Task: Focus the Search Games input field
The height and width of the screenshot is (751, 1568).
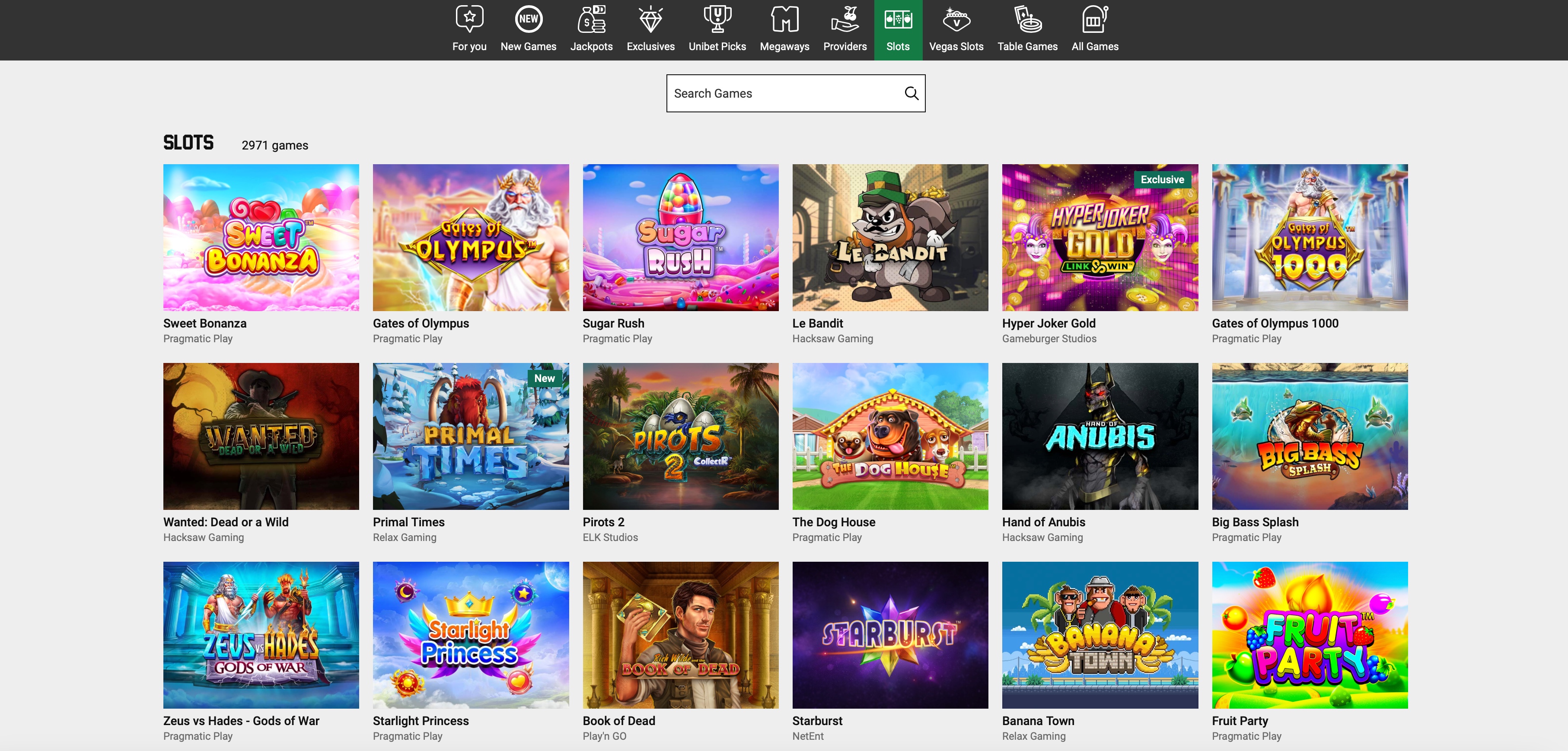Action: tap(796, 93)
